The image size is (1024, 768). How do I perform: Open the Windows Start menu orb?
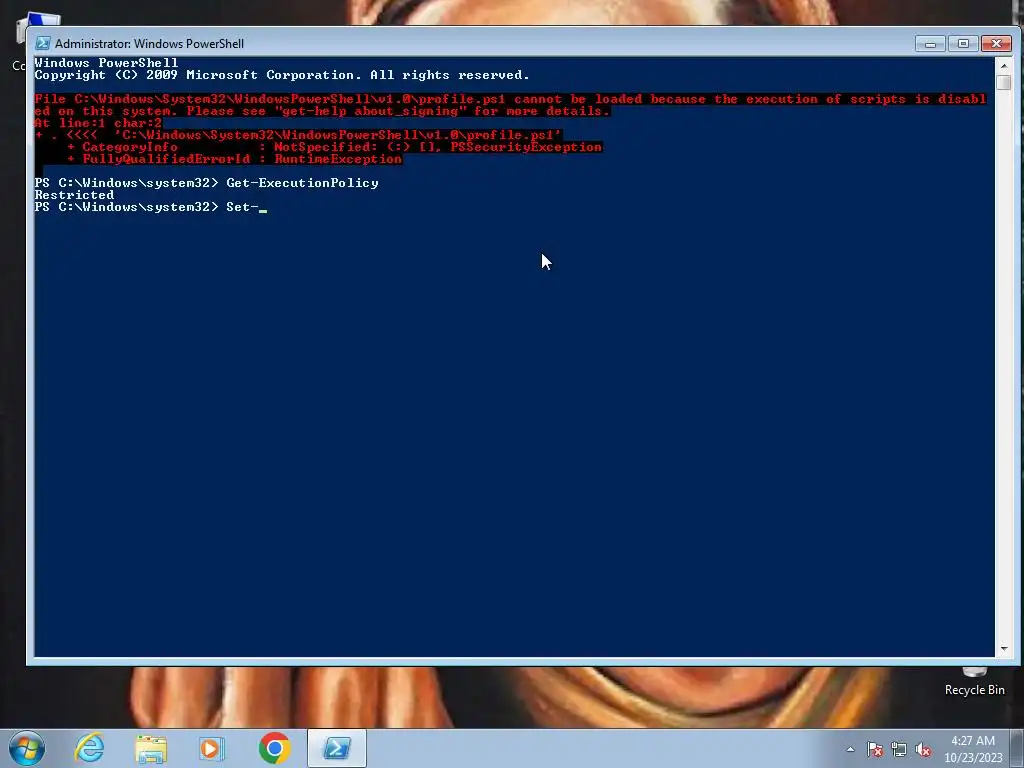tap(26, 748)
